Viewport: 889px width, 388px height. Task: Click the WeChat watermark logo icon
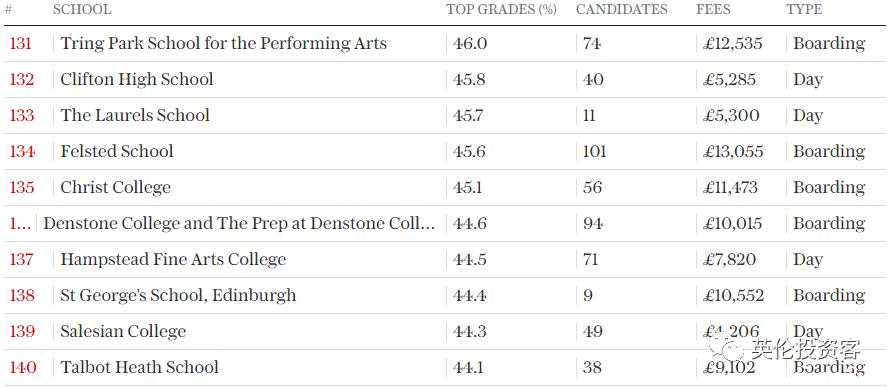[x=727, y=347]
